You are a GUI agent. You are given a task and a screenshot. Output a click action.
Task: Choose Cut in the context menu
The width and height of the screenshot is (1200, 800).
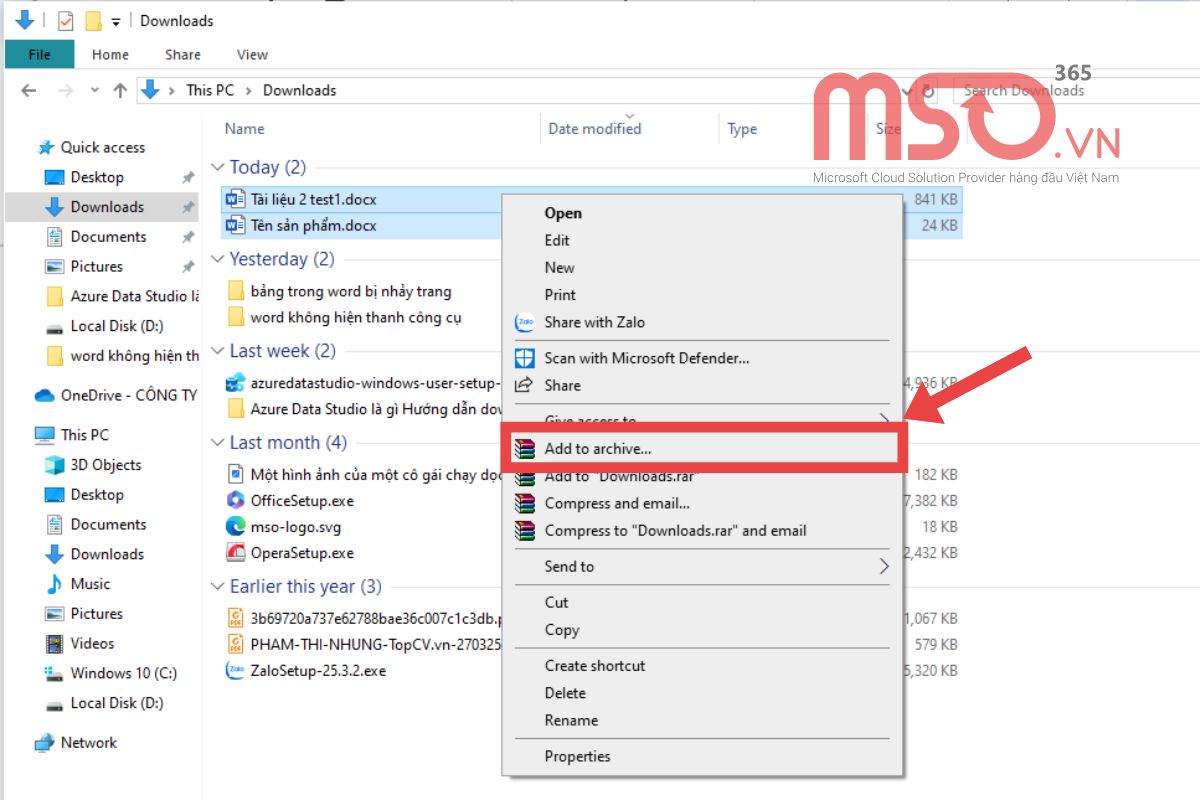point(556,602)
